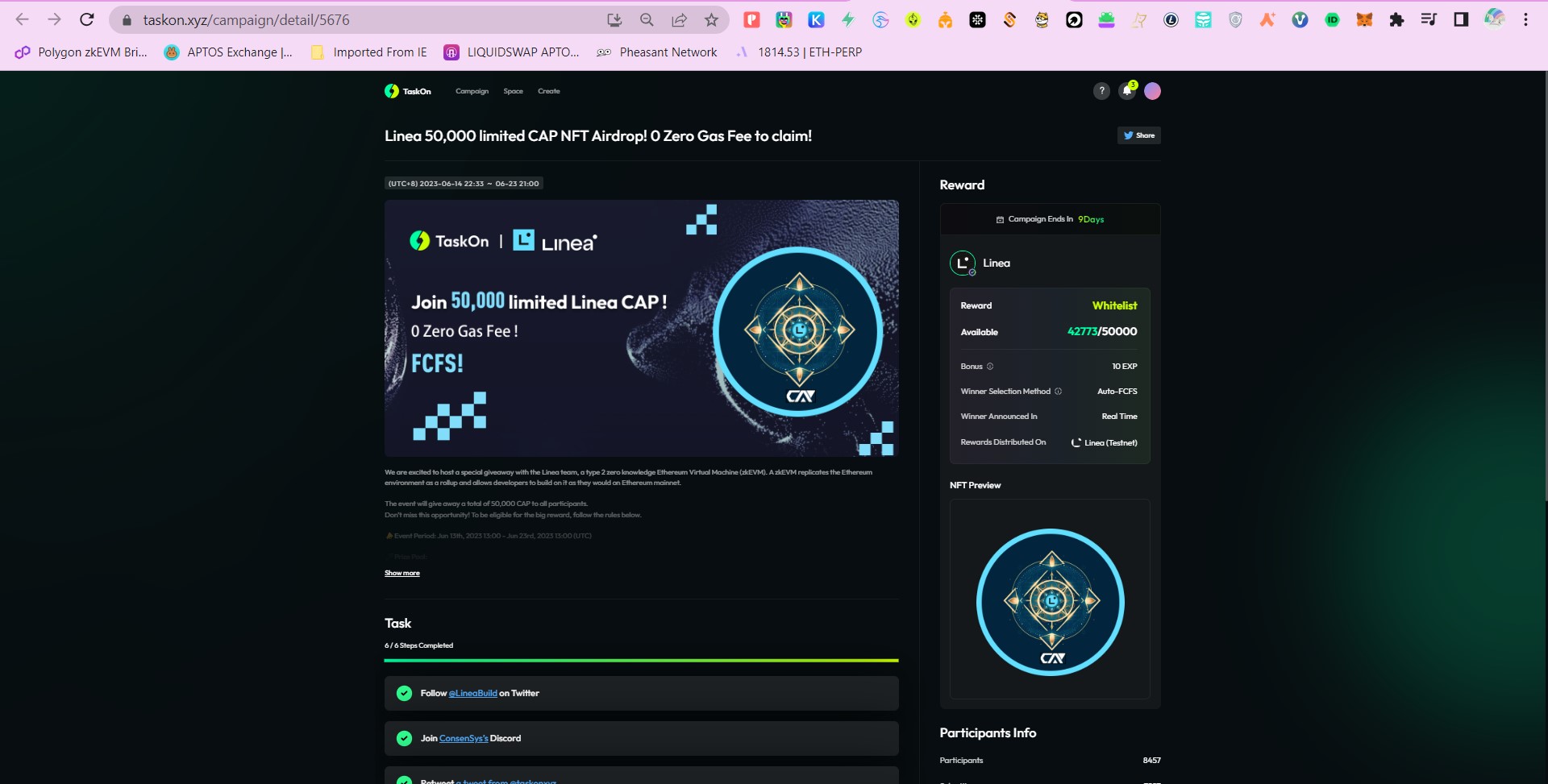Click the Linea project name in Reward panel
The width and height of the screenshot is (1548, 784).
(x=997, y=263)
